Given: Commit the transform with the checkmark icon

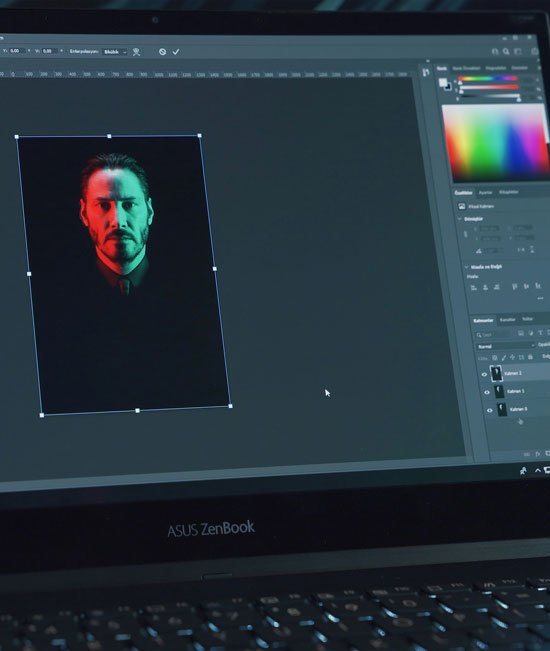Looking at the screenshot, I should click(176, 51).
